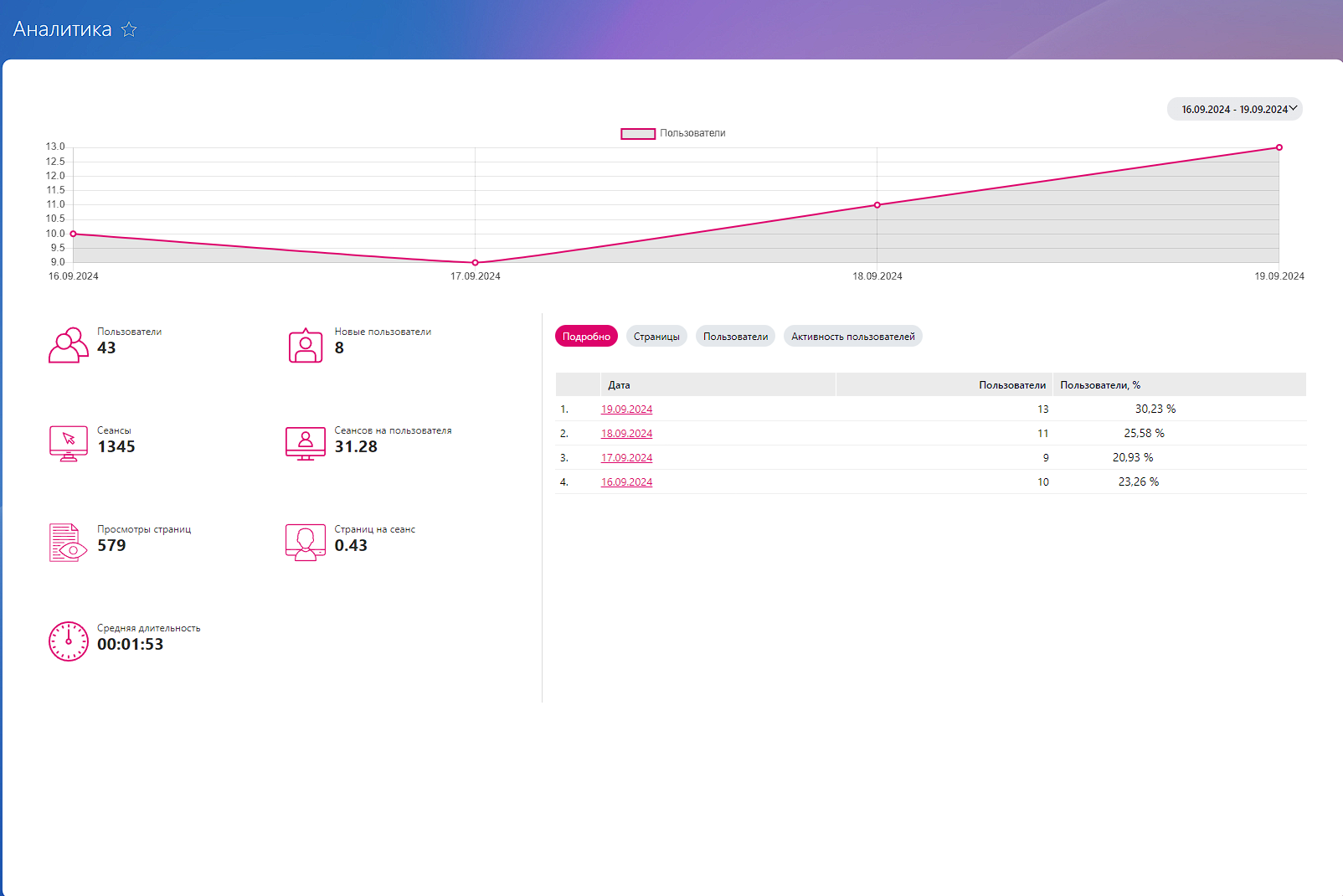Open the Активность пользователей tab
The image size is (1343, 896).
pyautogui.click(x=852, y=337)
